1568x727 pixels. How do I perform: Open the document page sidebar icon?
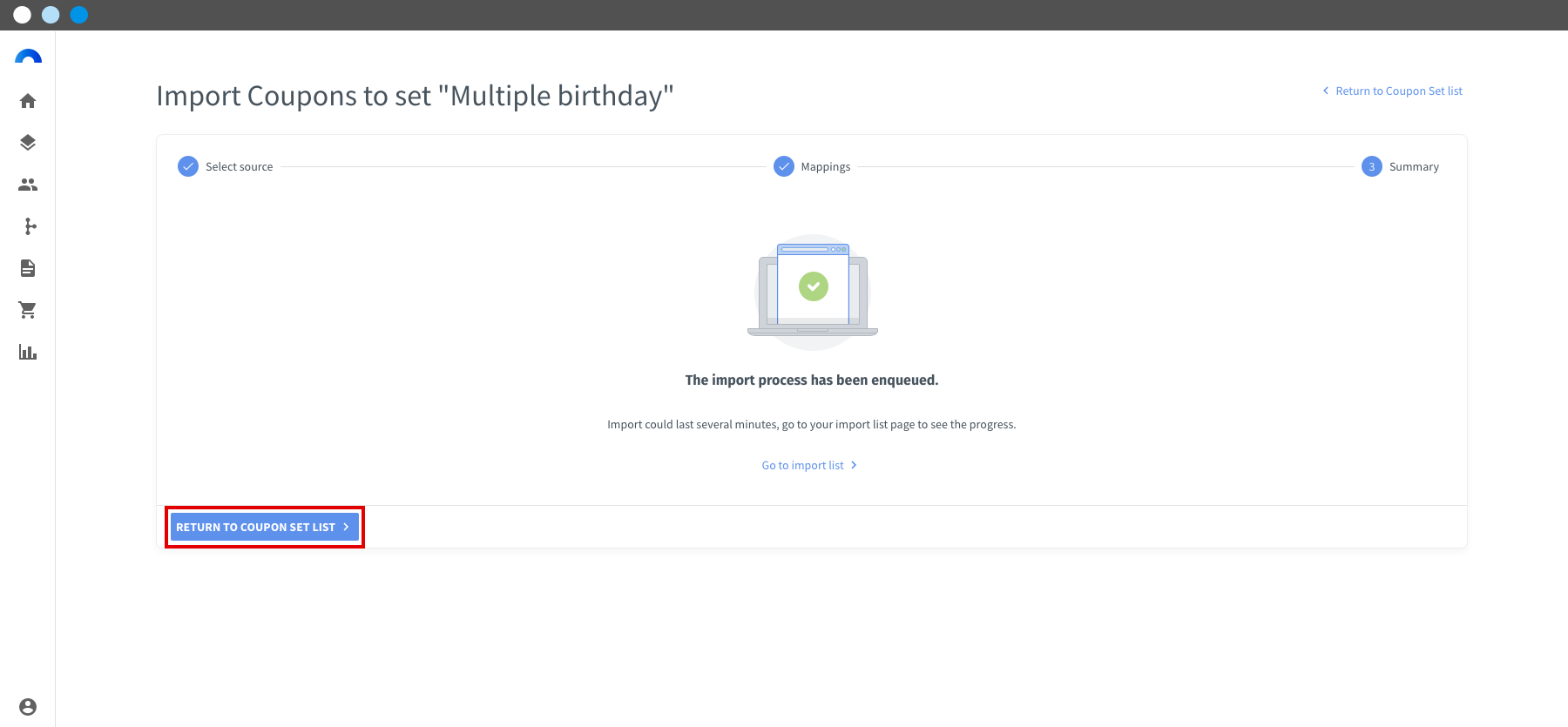[x=28, y=268]
